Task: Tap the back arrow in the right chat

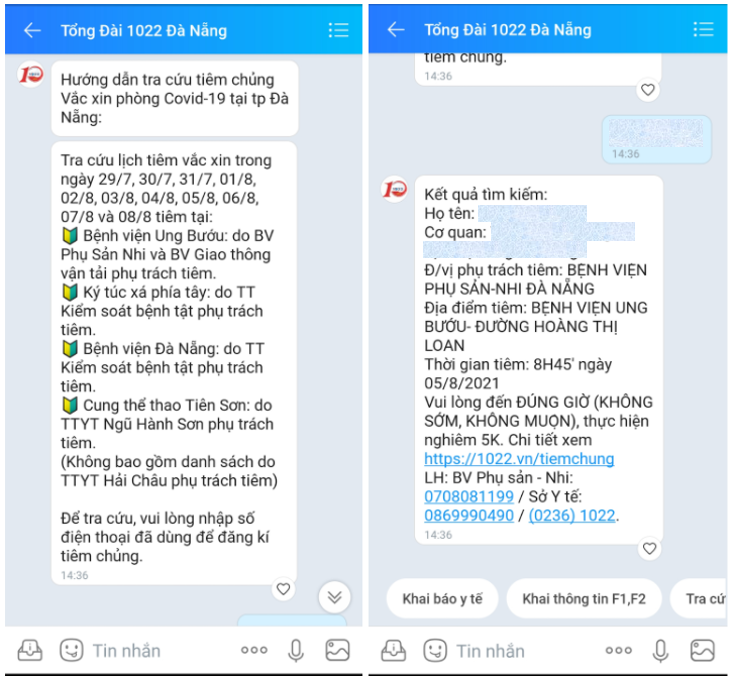Action: coord(396,30)
